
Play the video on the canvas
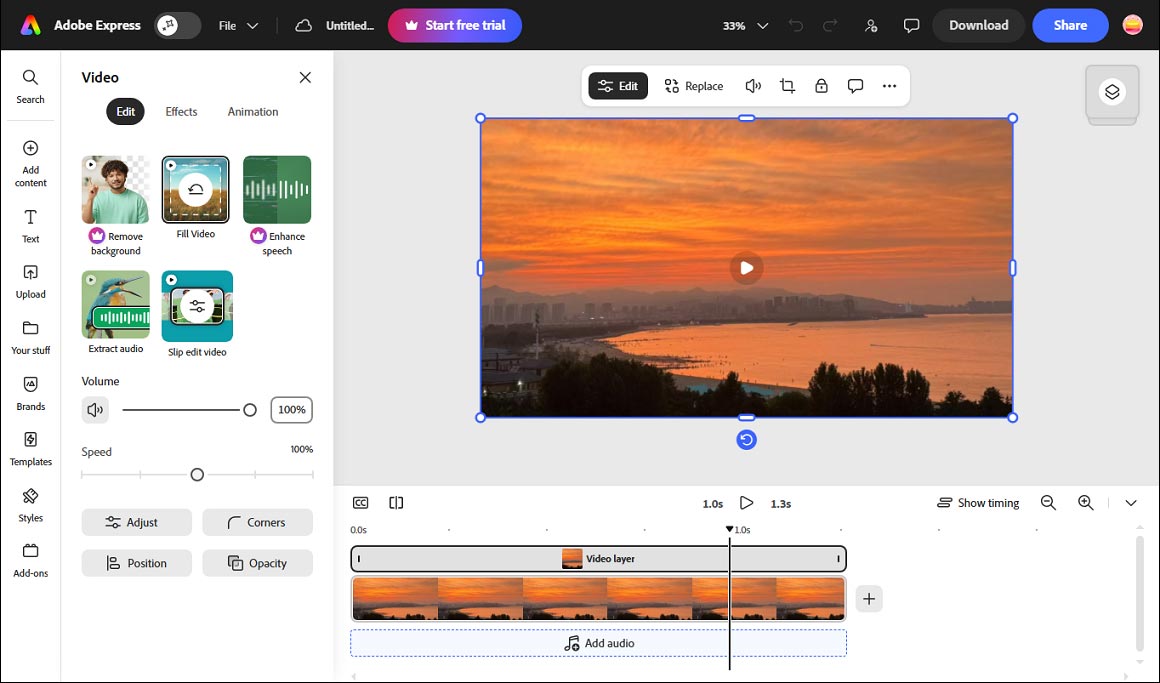746,268
